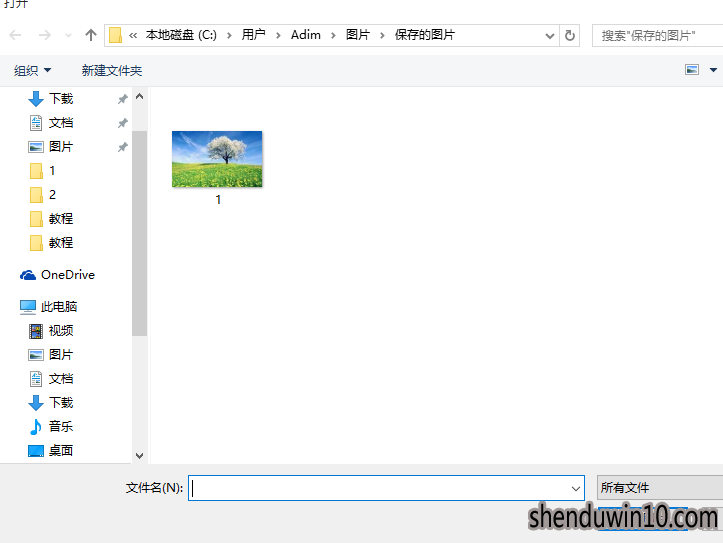
Task: Open address bar history dropdown
Action: 550,36
